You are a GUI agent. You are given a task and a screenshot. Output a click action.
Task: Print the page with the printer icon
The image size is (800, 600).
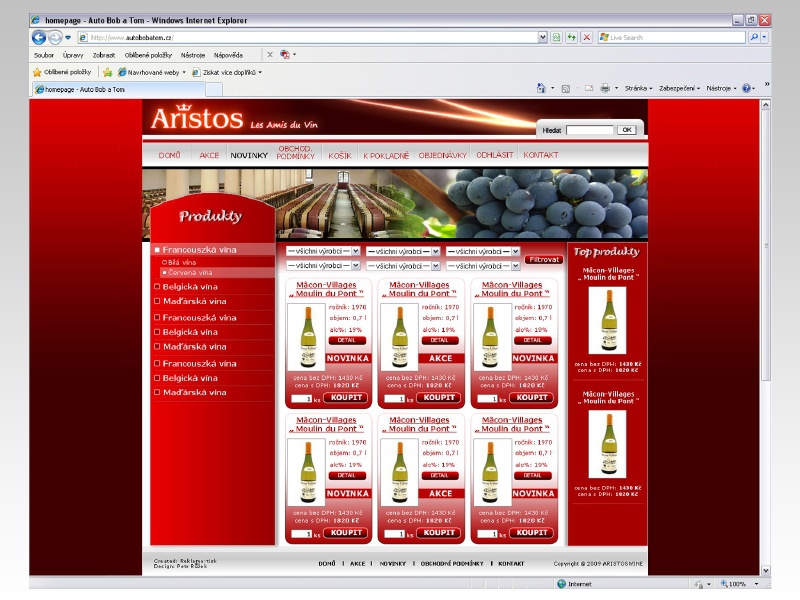coord(605,88)
